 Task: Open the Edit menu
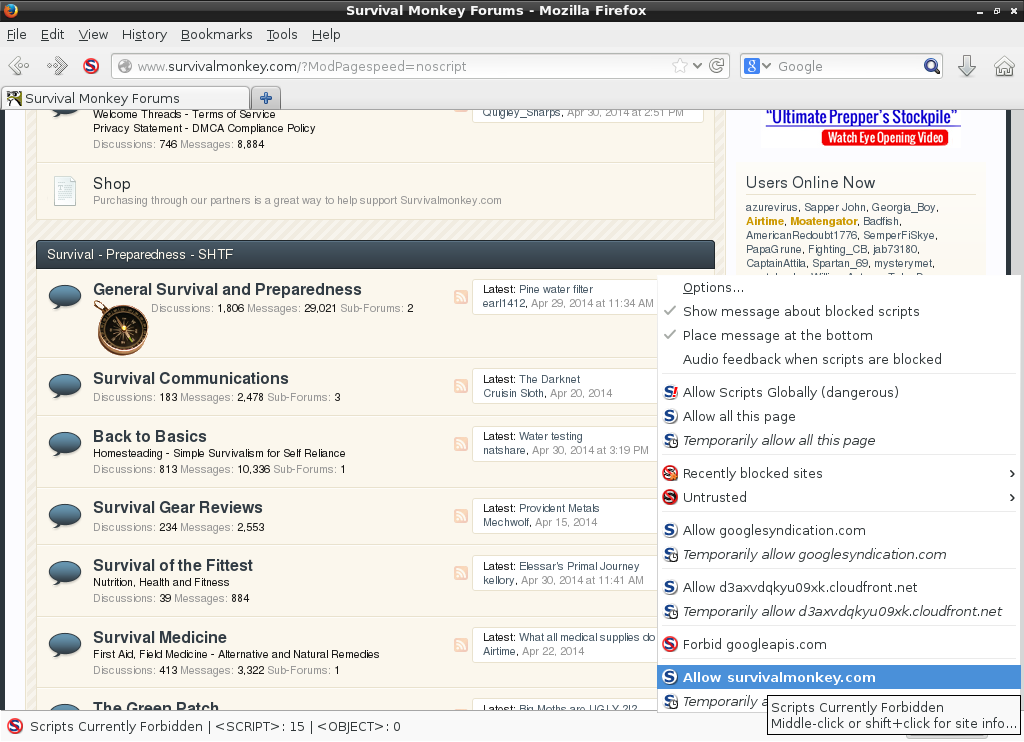point(52,35)
